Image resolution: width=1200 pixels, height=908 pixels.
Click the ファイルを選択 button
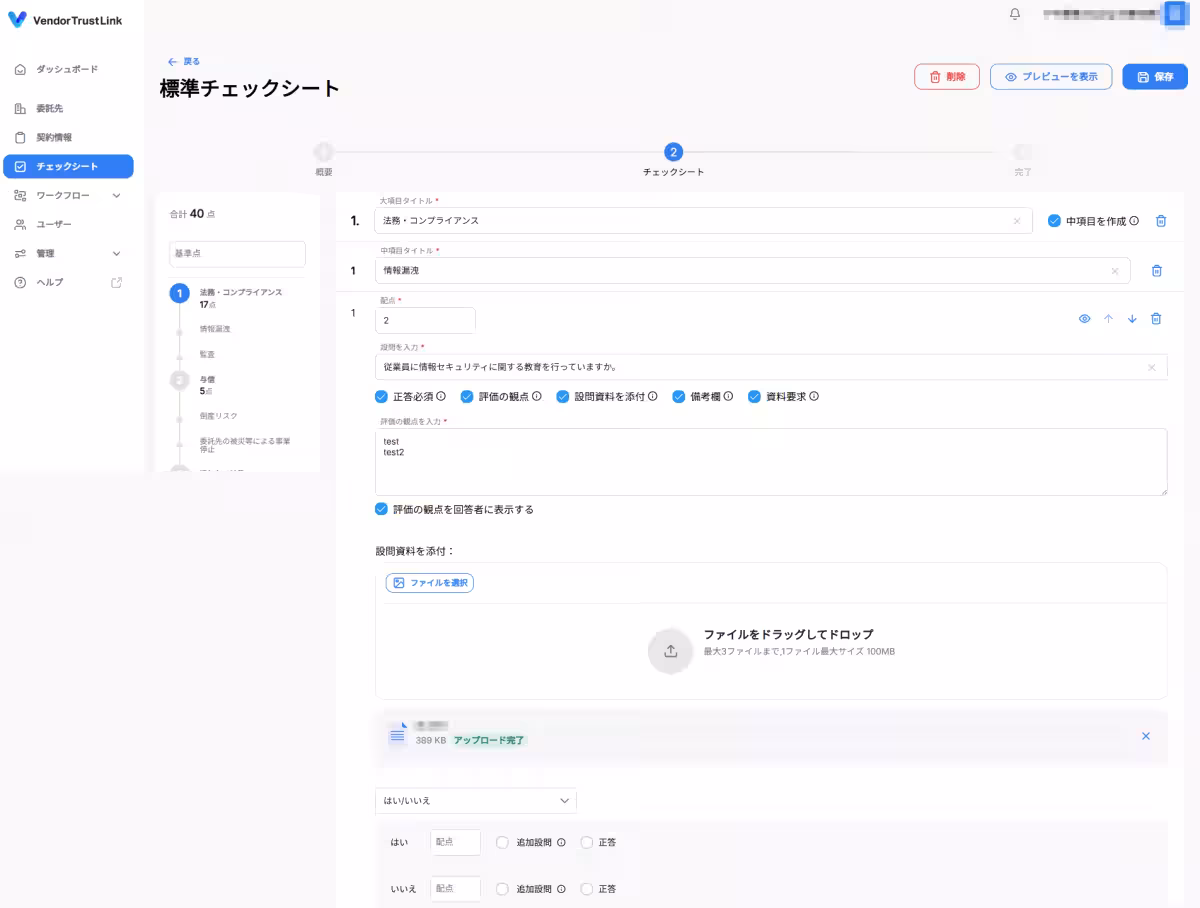pyautogui.click(x=430, y=583)
